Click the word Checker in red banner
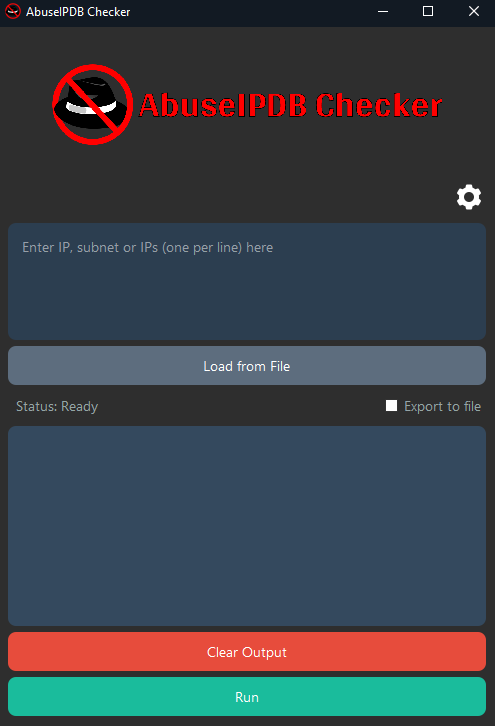 tap(379, 106)
